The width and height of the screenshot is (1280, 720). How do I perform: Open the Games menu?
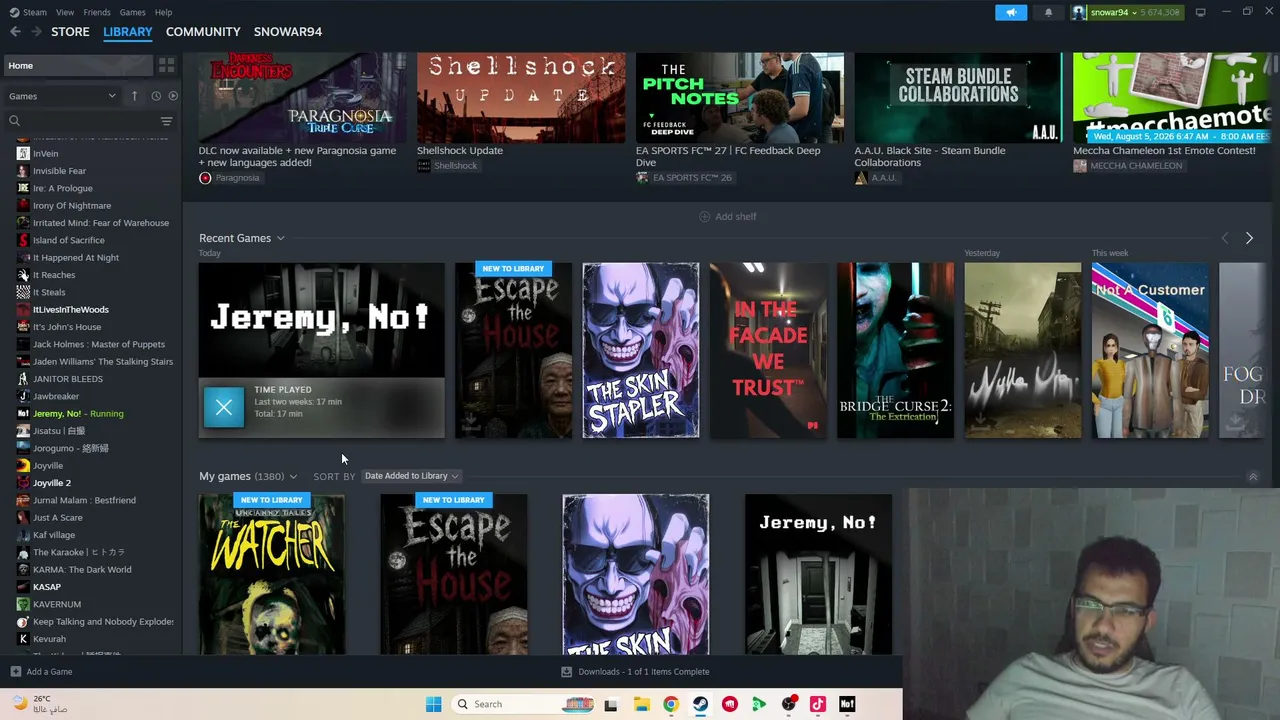pyautogui.click(x=132, y=12)
